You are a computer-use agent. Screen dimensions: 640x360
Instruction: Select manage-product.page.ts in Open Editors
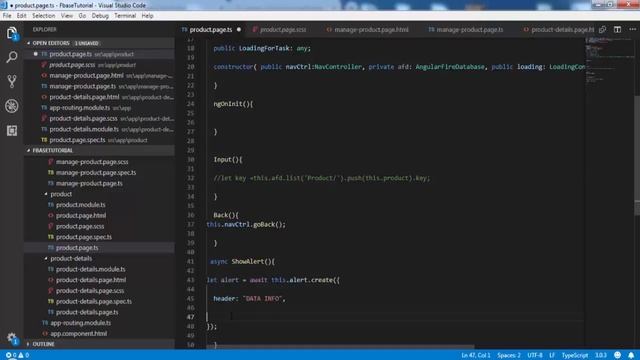(100, 86)
